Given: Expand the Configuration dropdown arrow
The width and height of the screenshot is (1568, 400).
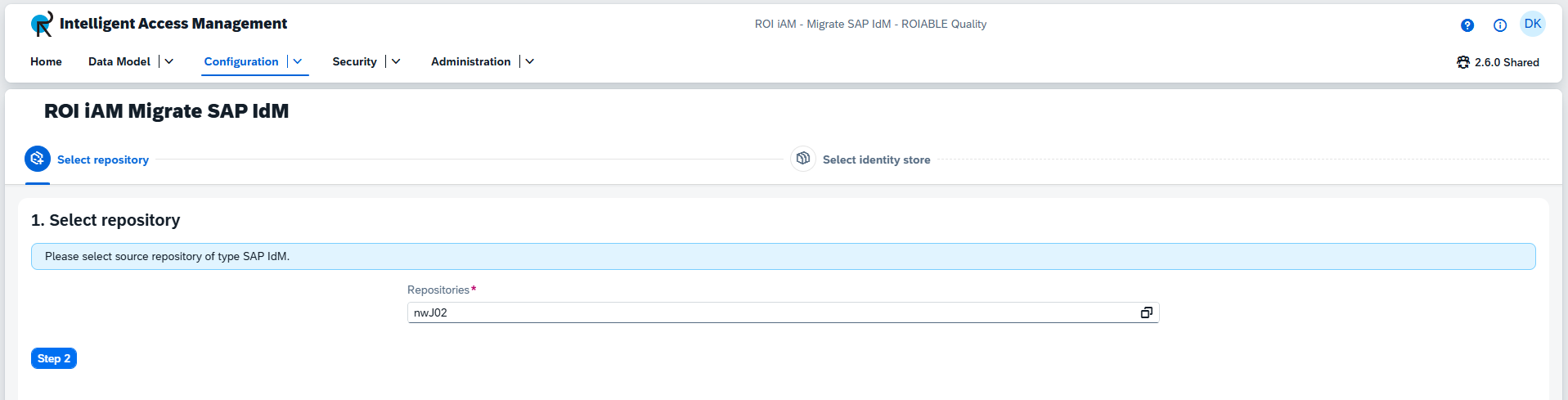Looking at the screenshot, I should point(298,61).
